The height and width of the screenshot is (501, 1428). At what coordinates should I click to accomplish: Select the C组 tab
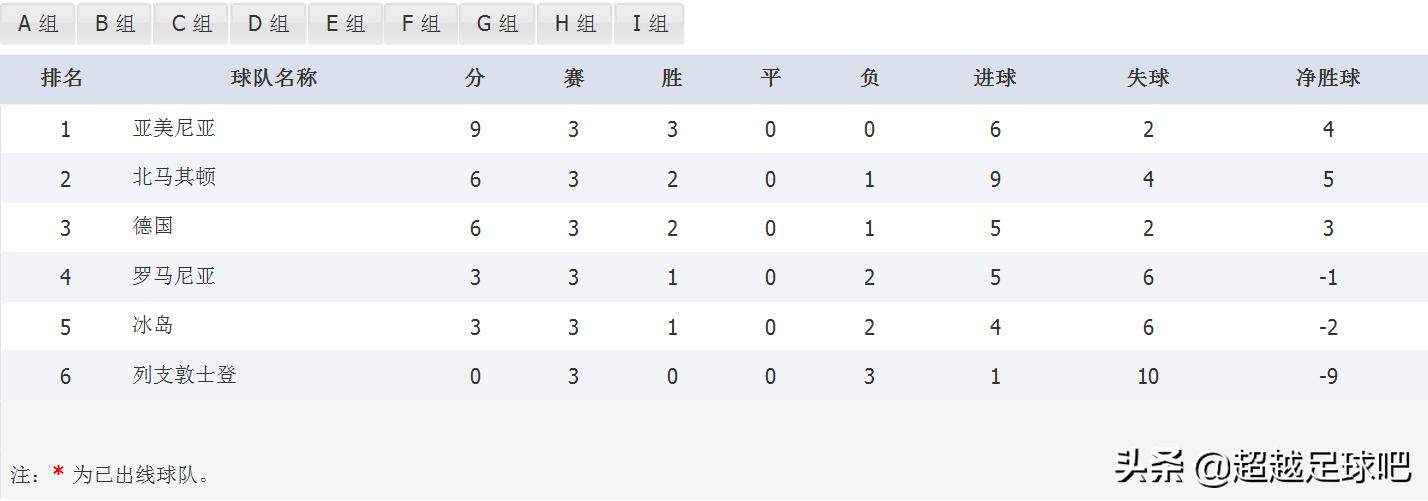[191, 24]
